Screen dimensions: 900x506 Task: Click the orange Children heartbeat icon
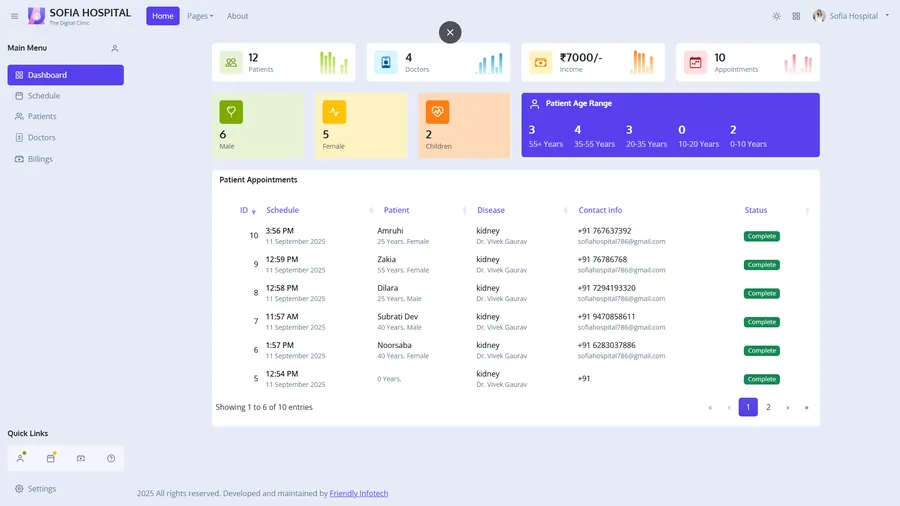(437, 112)
